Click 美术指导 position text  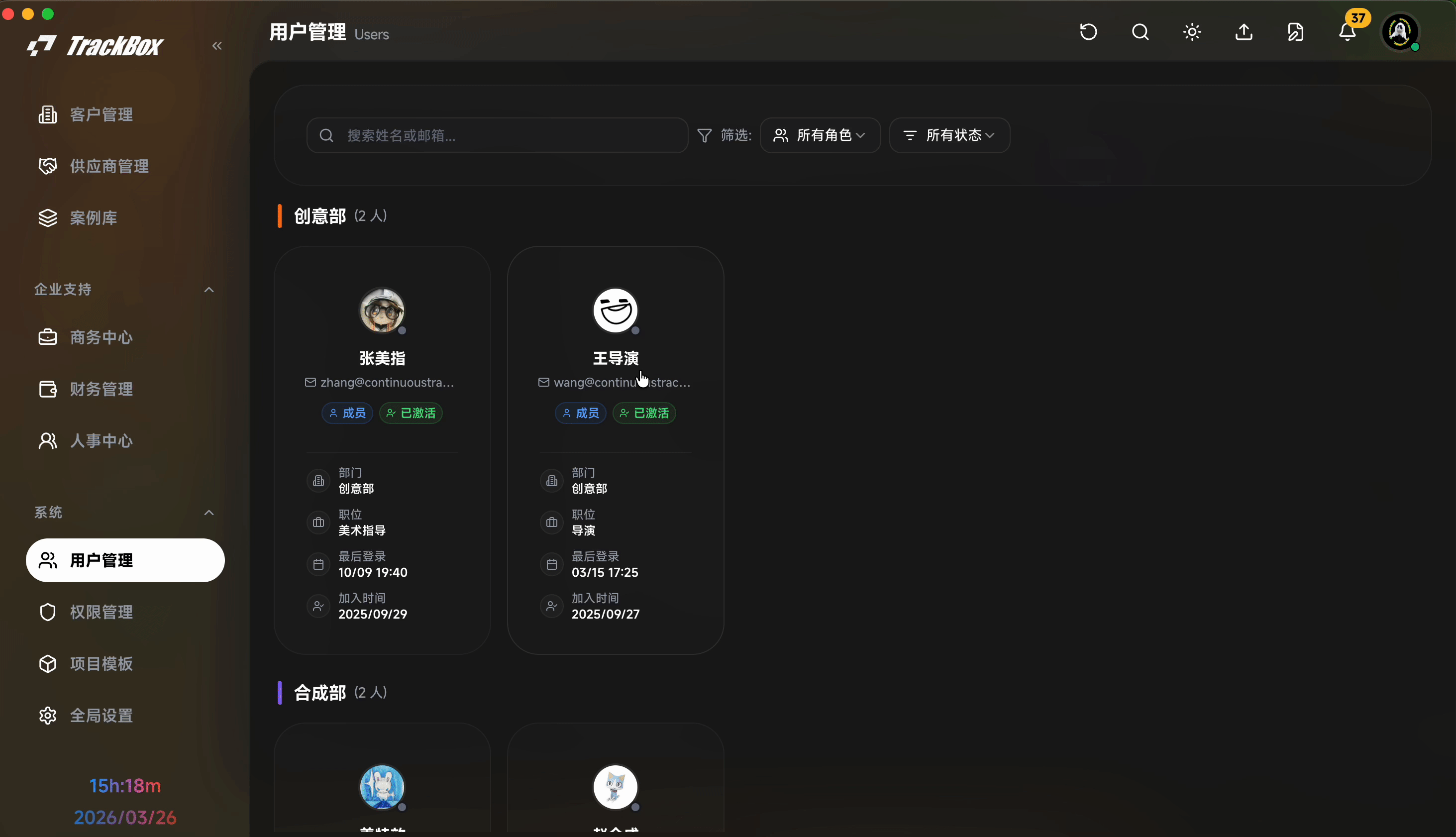click(362, 530)
